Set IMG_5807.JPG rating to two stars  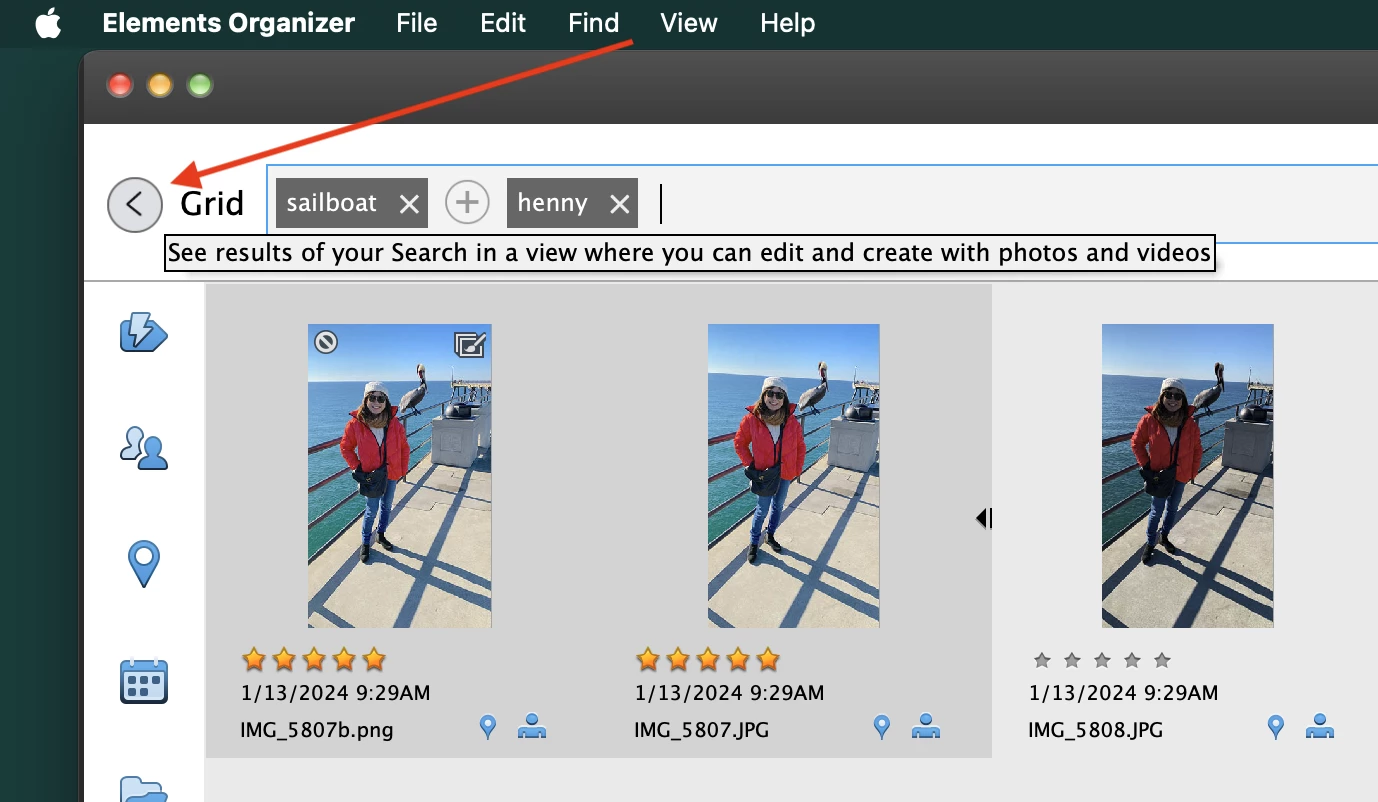coord(678,659)
